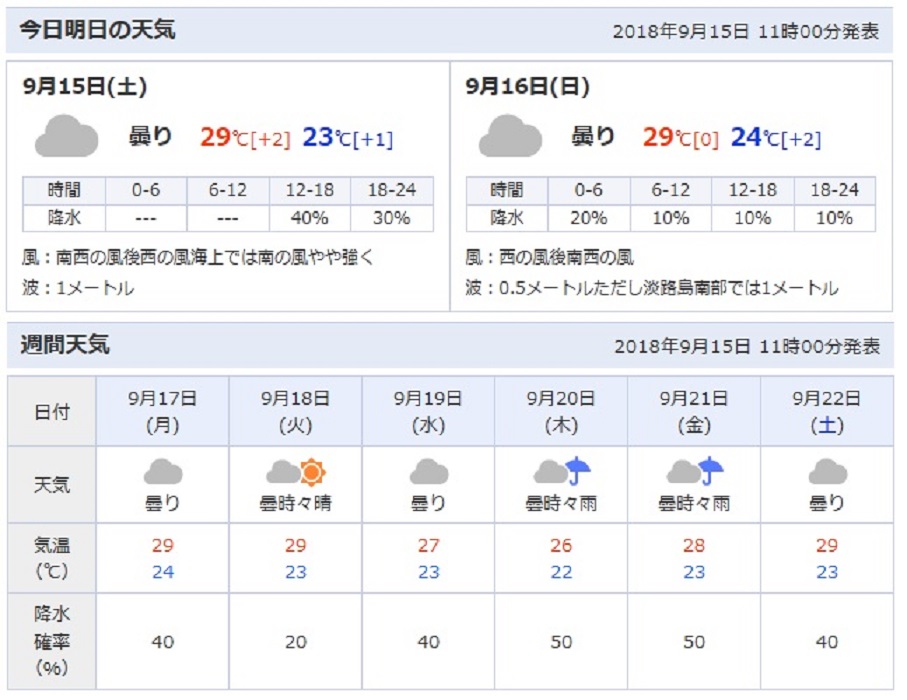Click the cloud-umbrella icon under 9月20日
The width and height of the screenshot is (907, 700).
tap(561, 470)
